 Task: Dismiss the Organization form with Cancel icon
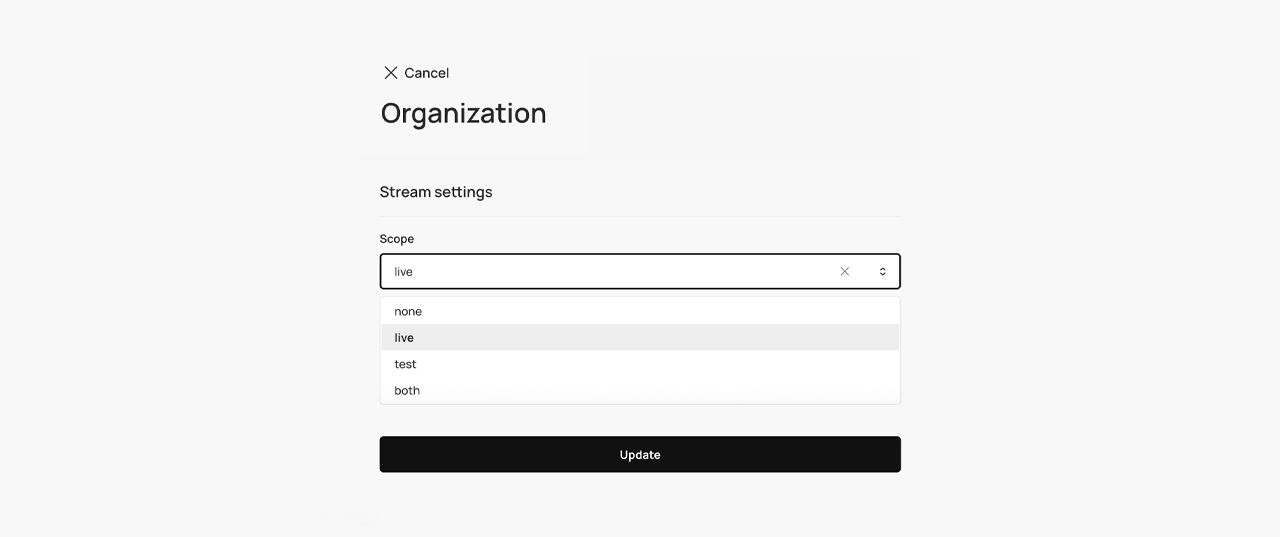pyautogui.click(x=390, y=73)
